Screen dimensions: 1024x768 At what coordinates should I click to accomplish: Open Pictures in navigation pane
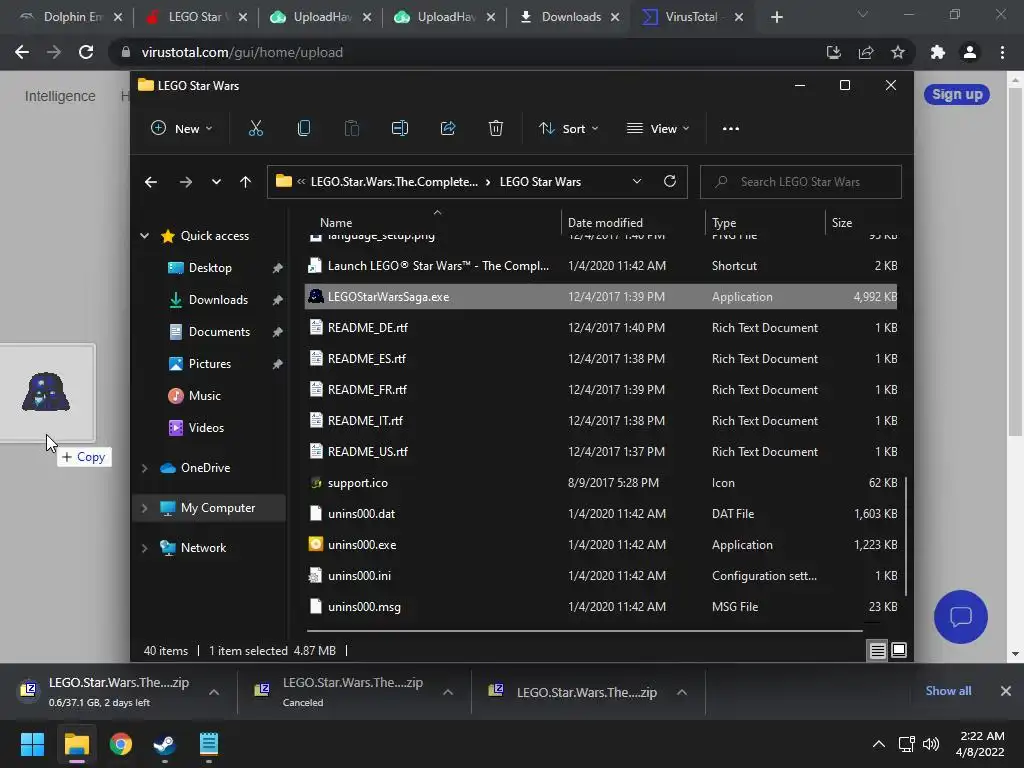tap(210, 364)
